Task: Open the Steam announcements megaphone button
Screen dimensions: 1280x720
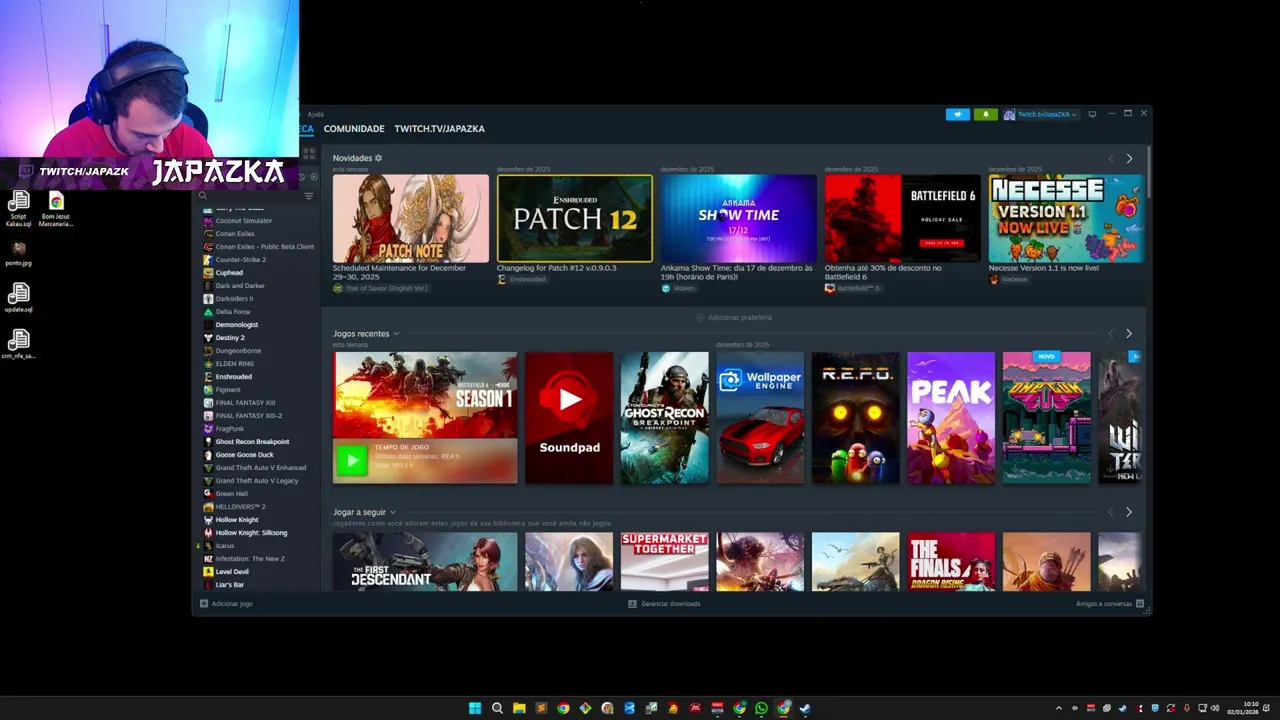Action: tap(957, 114)
